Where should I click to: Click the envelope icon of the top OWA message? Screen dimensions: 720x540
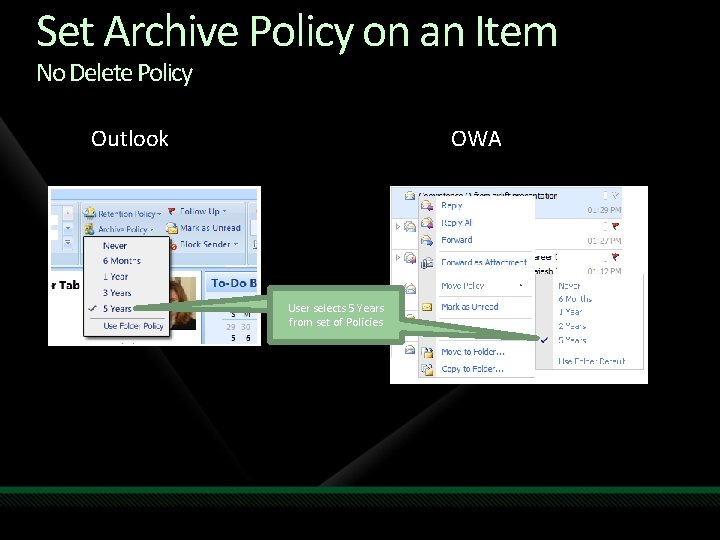[x=410, y=196]
